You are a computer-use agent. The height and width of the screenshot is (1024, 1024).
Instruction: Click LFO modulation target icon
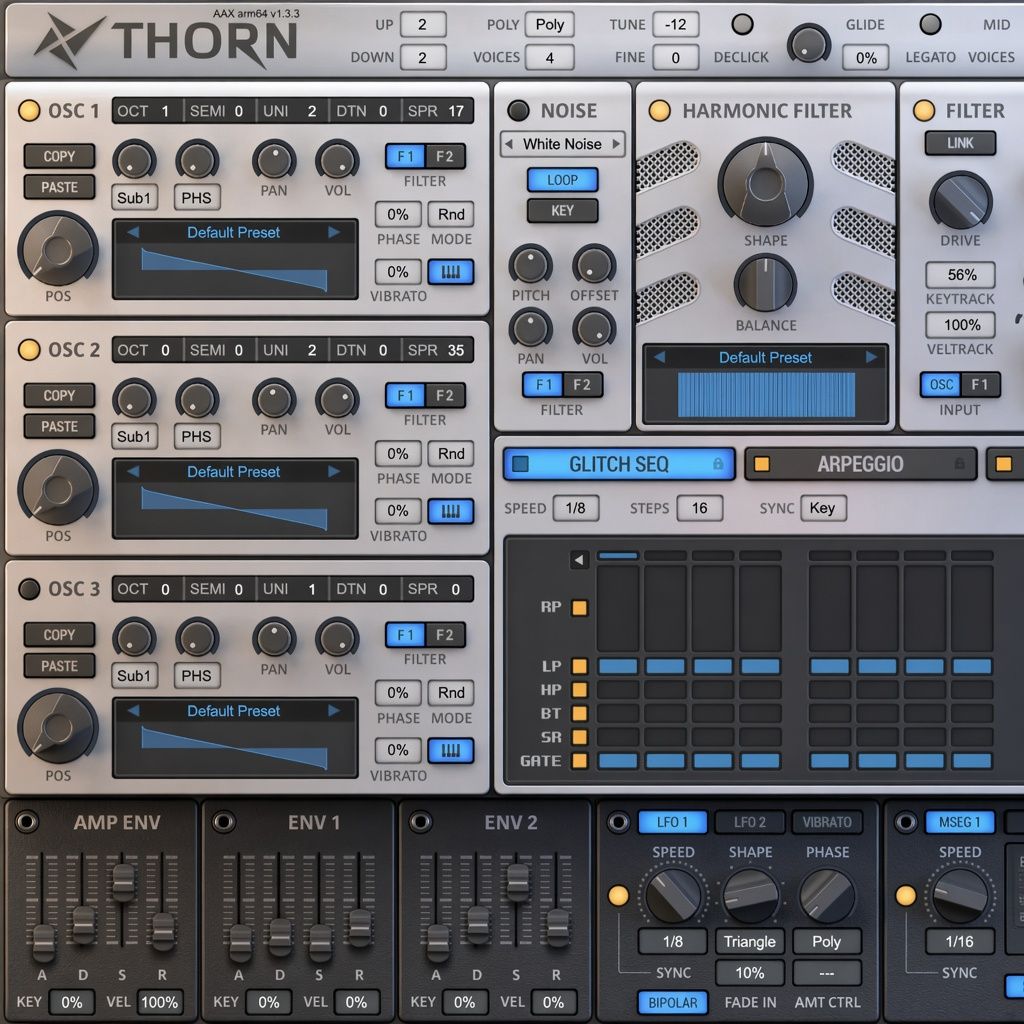pyautogui.click(x=618, y=822)
